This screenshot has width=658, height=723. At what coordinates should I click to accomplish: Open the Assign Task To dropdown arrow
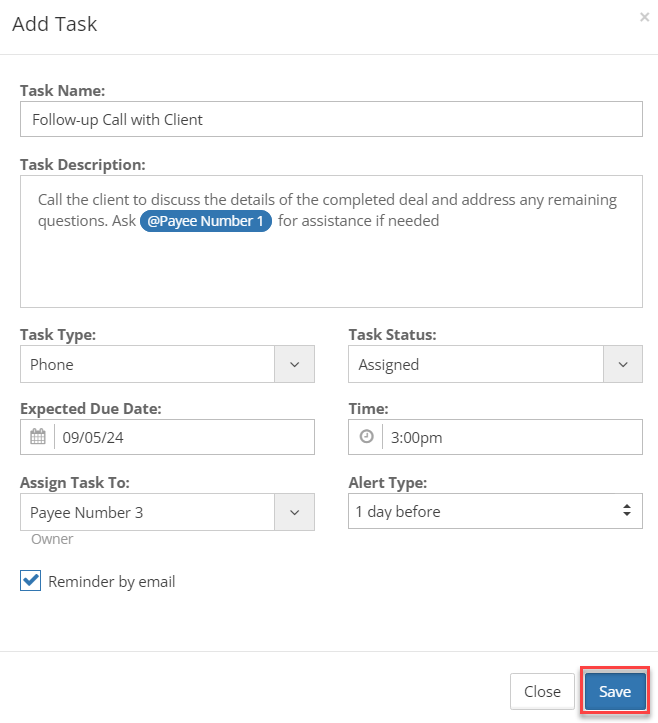coord(295,512)
